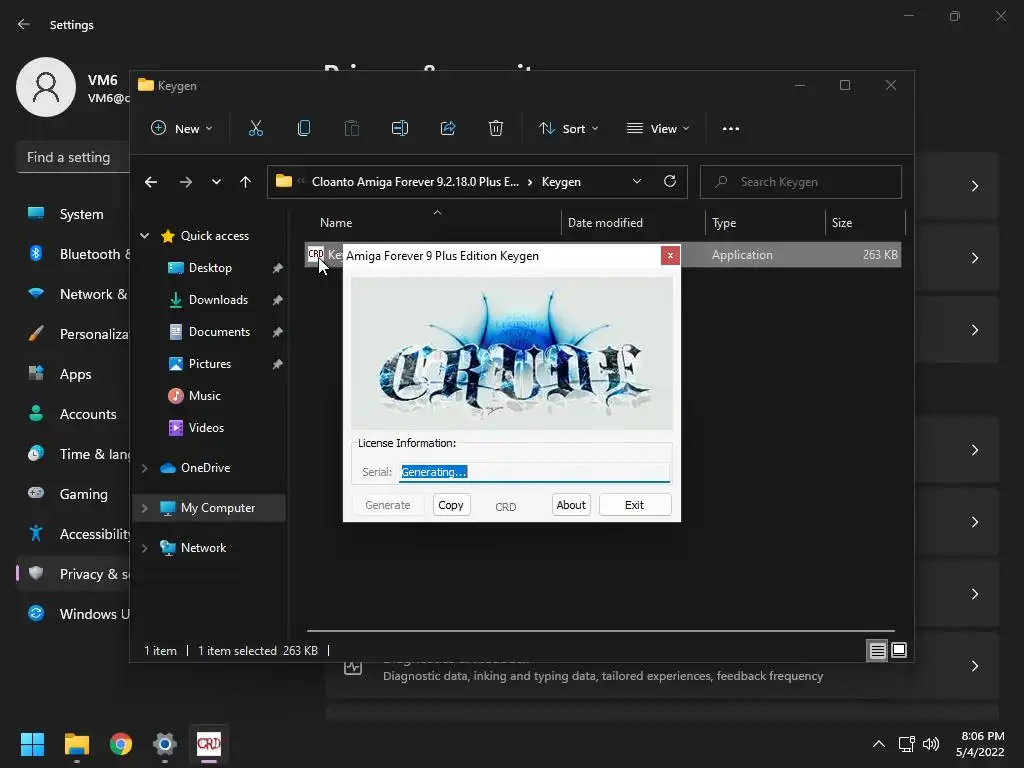The height and width of the screenshot is (768, 1024).
Task: Click the Search Keygen box
Action: pos(801,182)
